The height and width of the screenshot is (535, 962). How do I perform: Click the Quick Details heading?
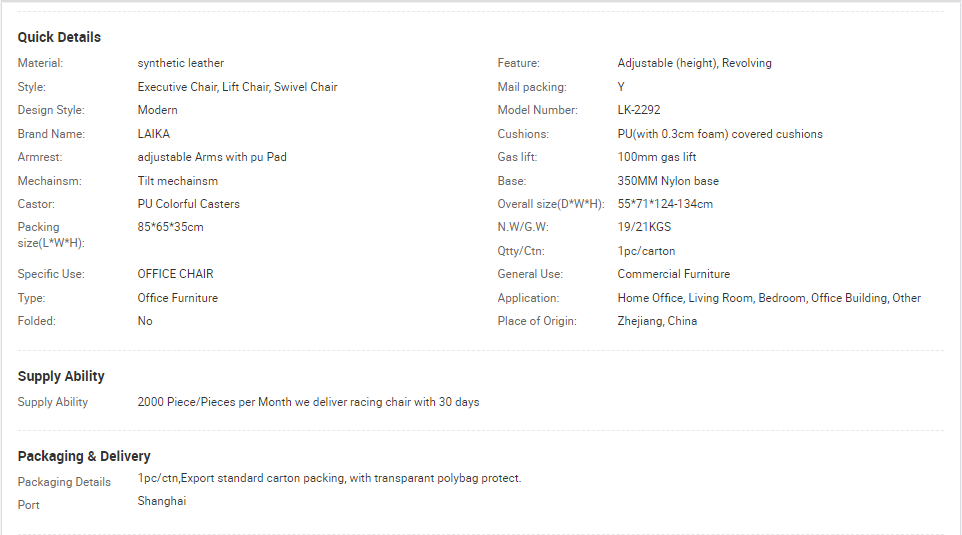(x=59, y=37)
